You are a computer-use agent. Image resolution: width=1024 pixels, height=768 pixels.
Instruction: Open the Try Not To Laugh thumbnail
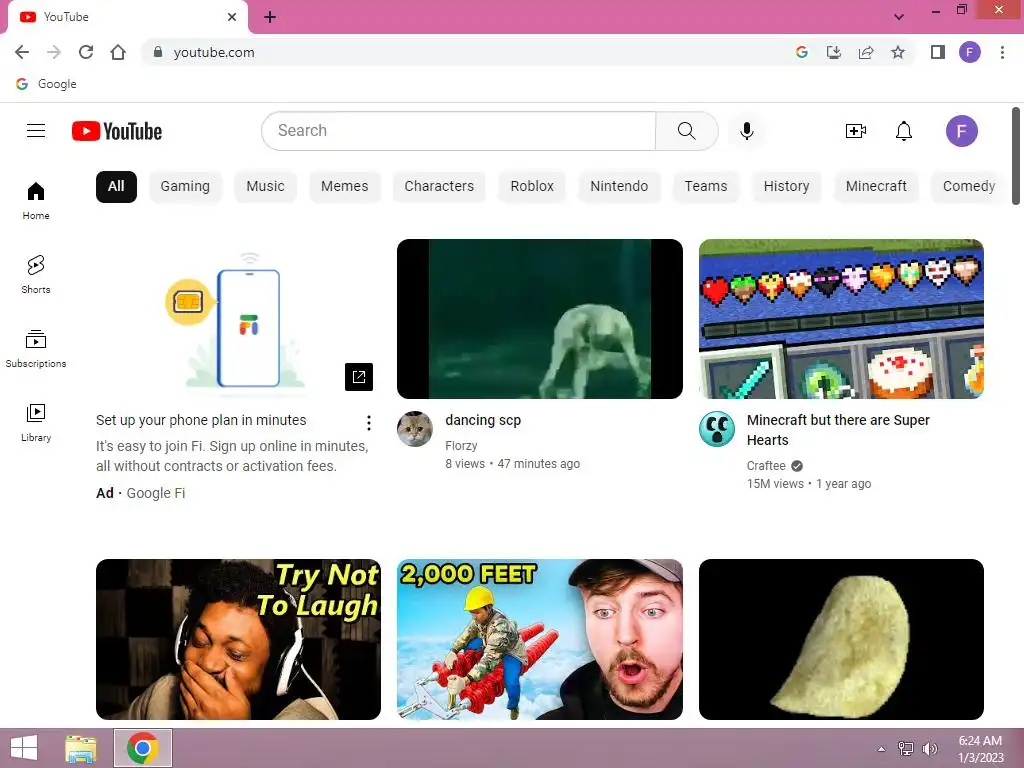tap(238, 639)
